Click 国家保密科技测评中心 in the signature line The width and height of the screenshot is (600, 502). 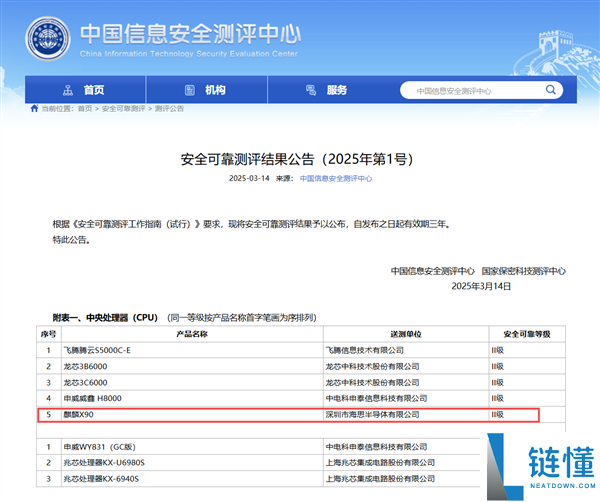pyautogui.click(x=523, y=271)
